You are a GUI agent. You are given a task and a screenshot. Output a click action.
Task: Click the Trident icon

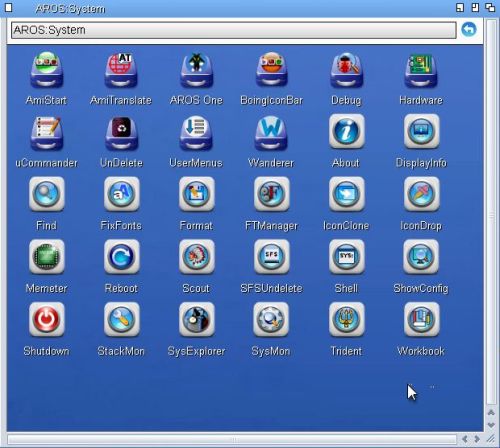point(346,319)
